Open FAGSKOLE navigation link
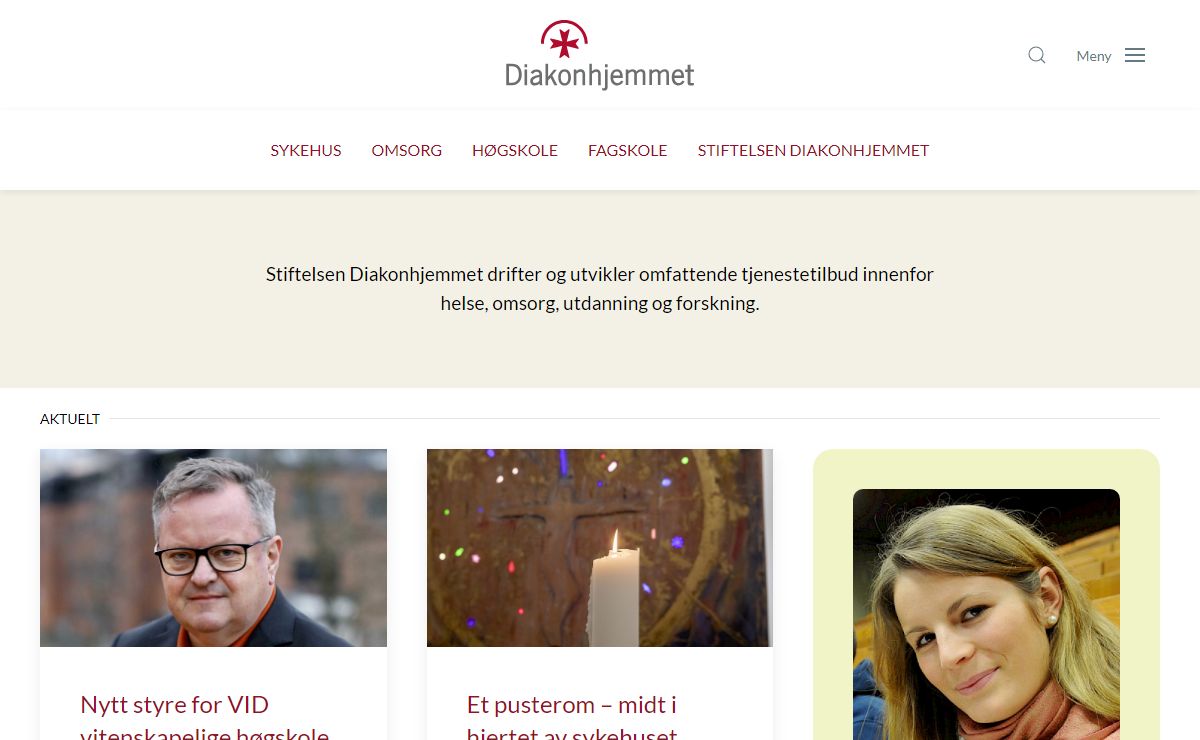Screen dimensions: 1200x740 [628, 150]
